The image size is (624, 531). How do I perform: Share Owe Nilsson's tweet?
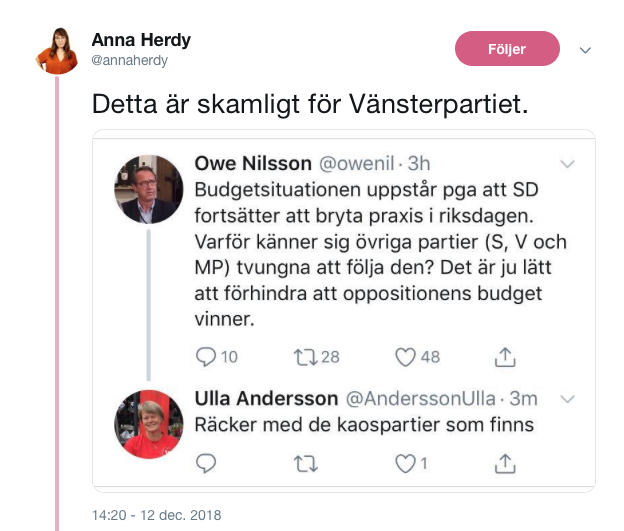click(x=506, y=357)
